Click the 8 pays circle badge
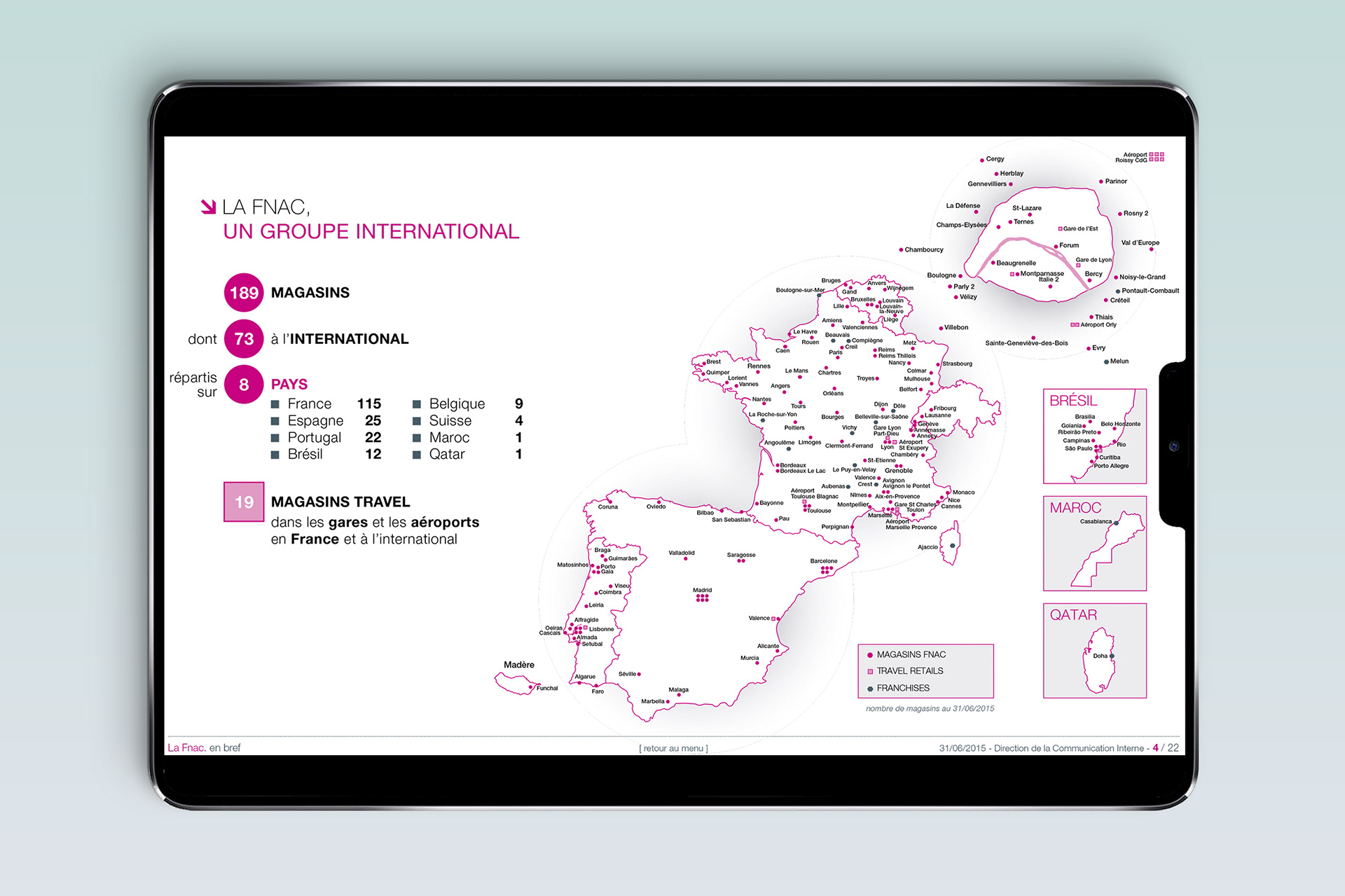 (244, 384)
